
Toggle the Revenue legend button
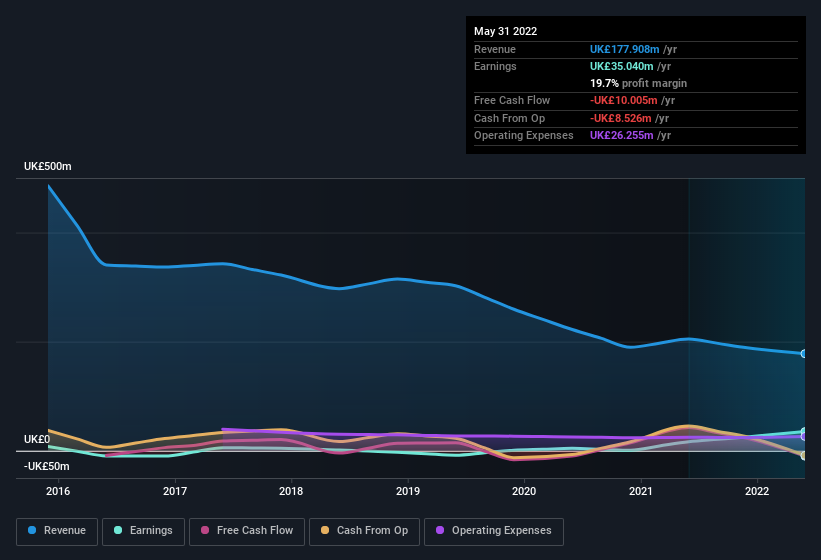(57, 531)
